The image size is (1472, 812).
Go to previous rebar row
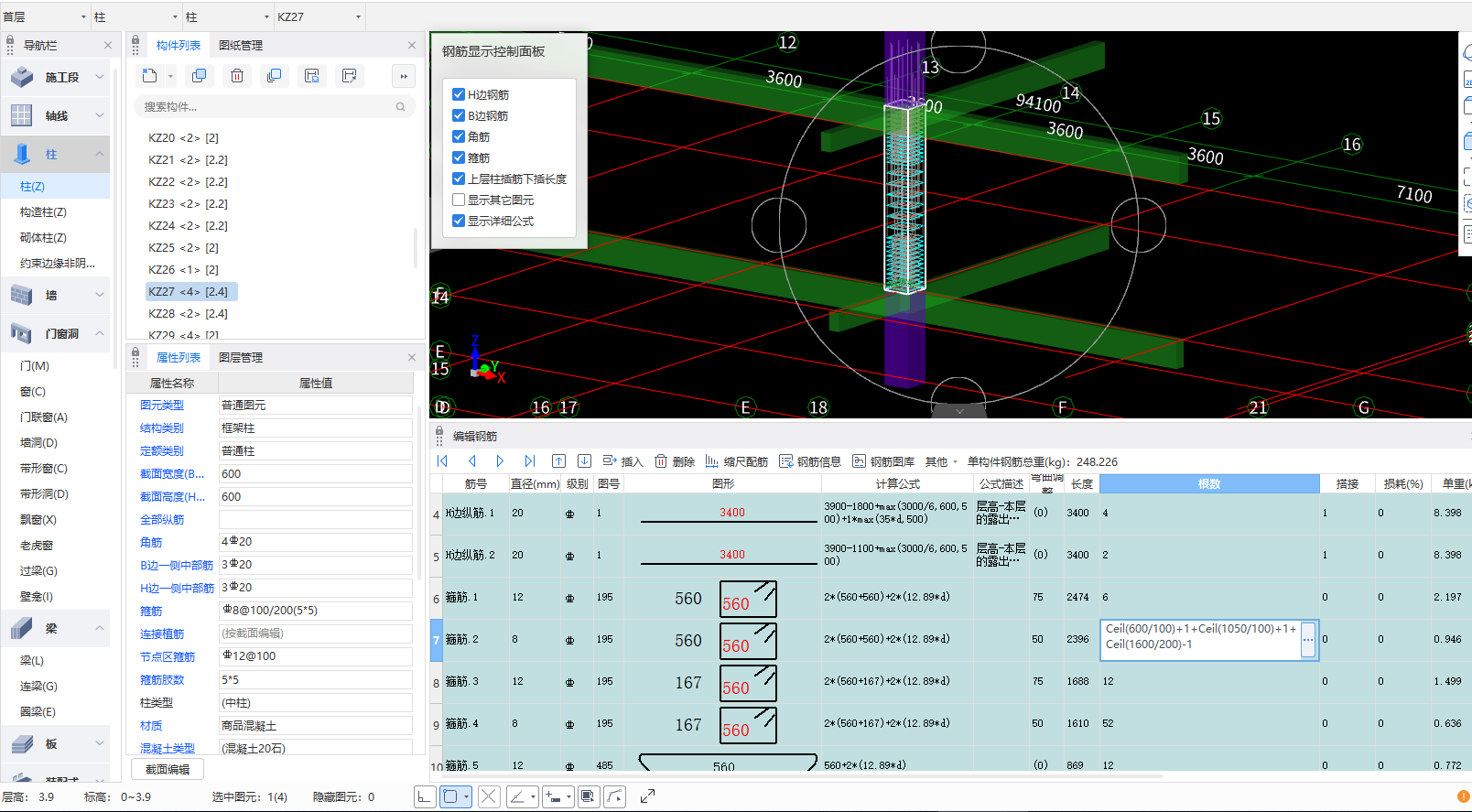472,461
